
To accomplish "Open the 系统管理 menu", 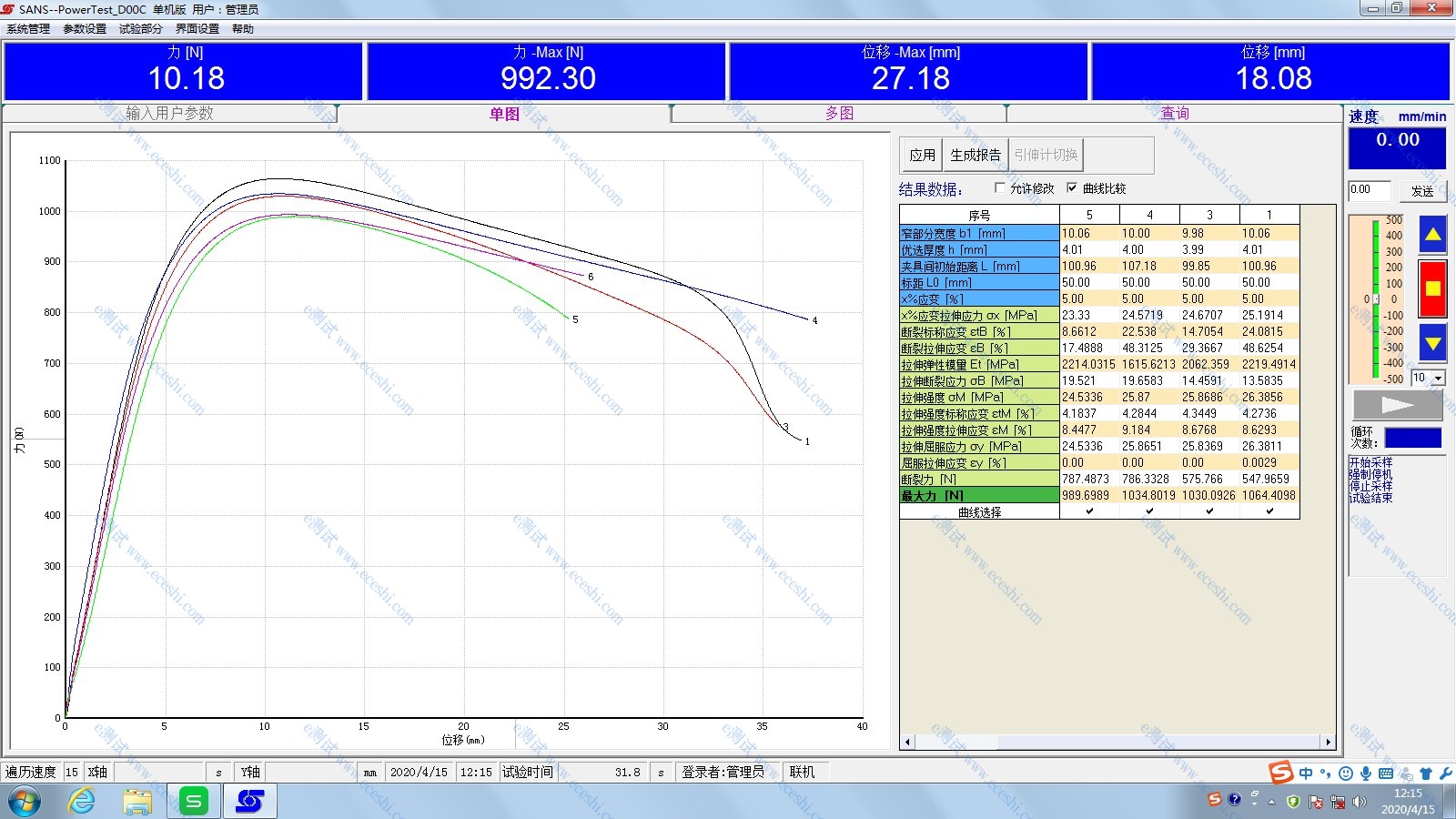I will click(x=28, y=29).
